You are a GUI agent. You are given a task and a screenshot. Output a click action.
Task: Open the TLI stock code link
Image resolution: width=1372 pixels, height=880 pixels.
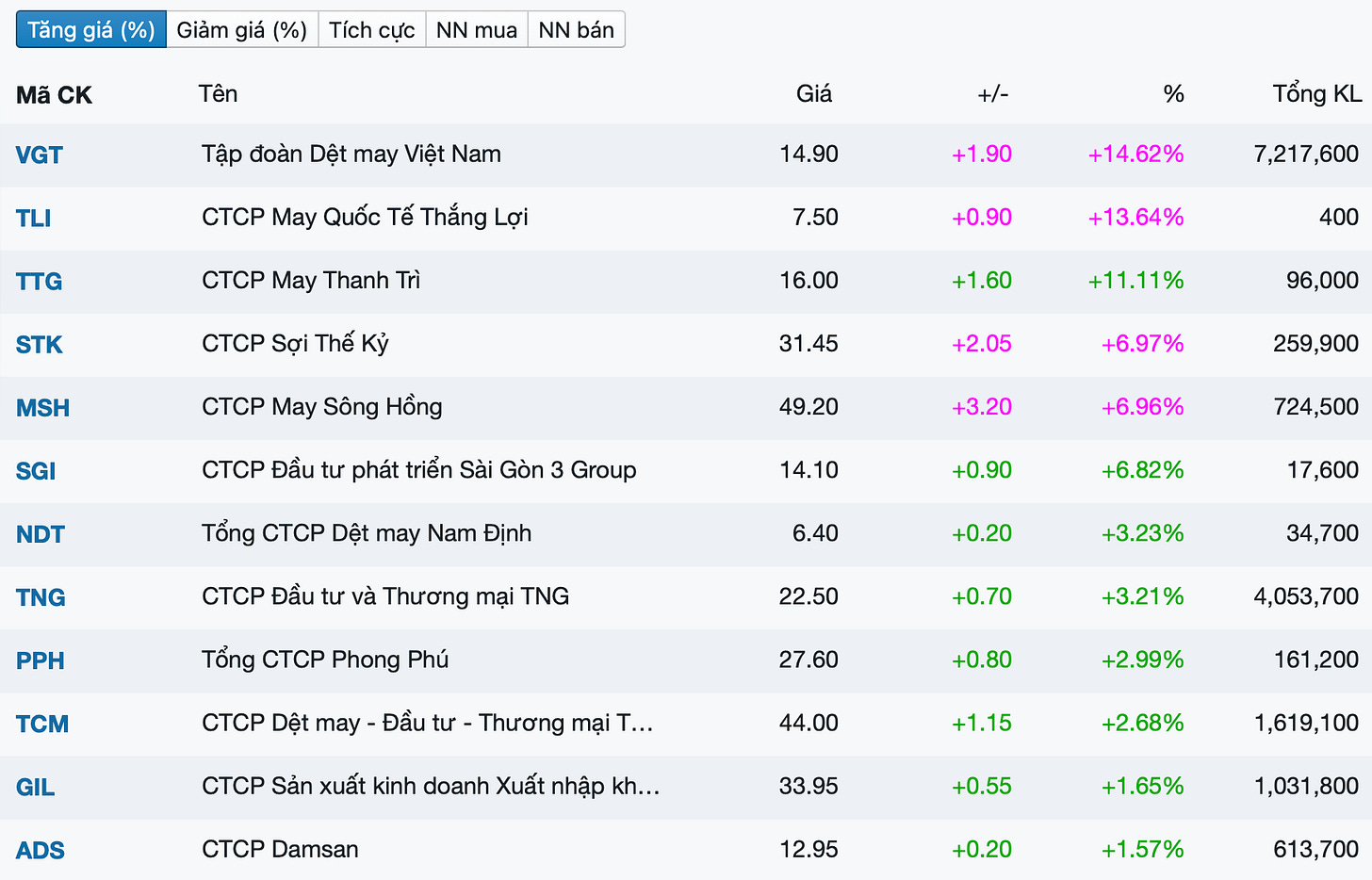(34, 219)
